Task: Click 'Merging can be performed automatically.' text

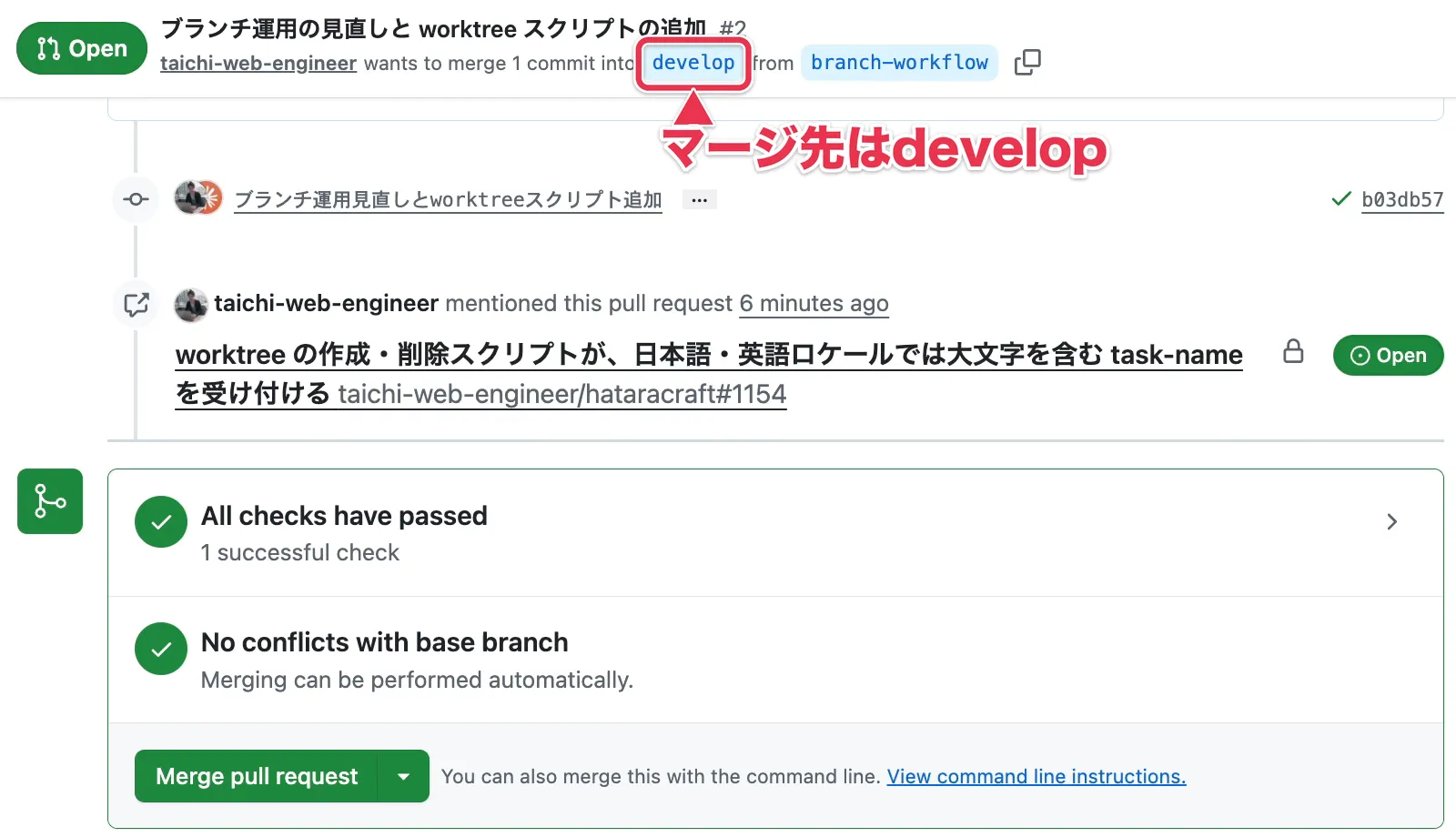Action: point(417,680)
